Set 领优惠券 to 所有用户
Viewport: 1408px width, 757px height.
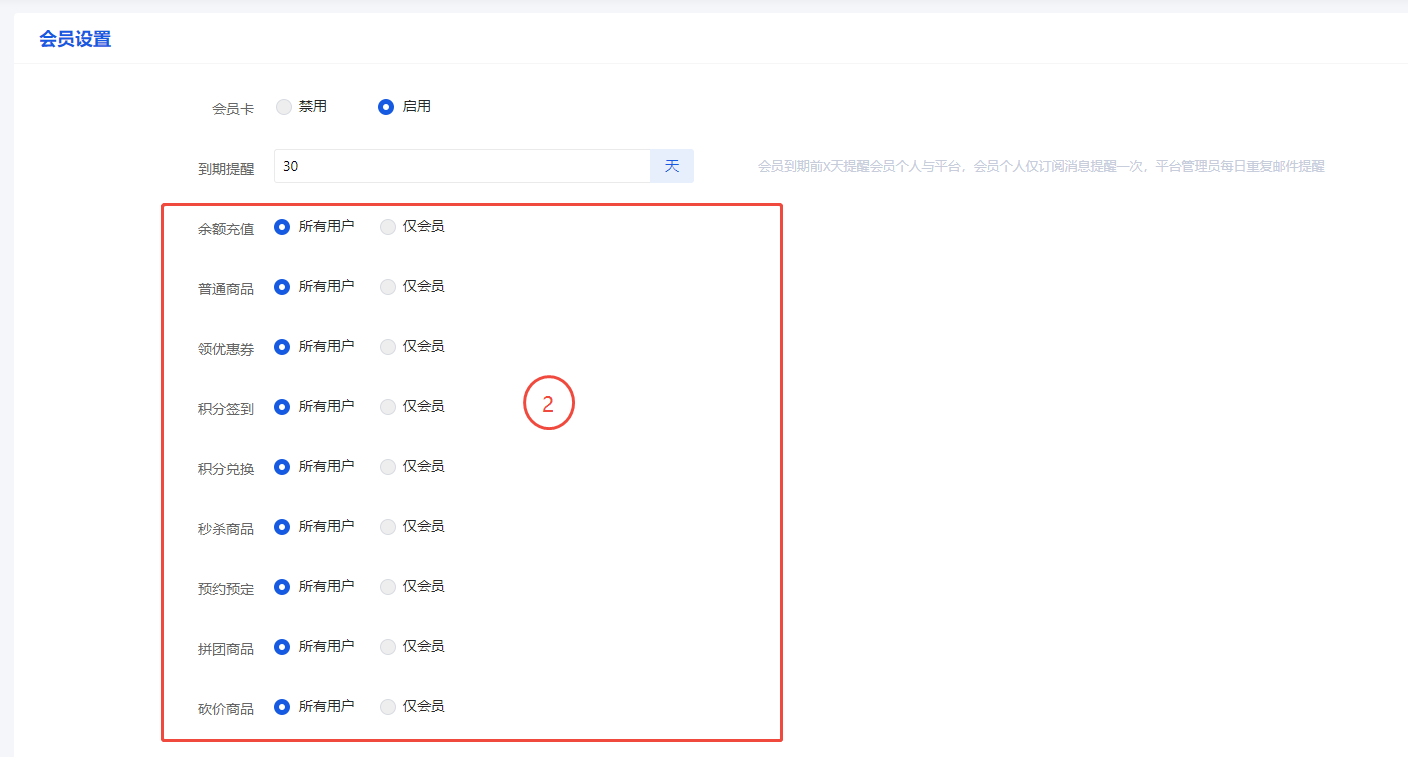[x=282, y=347]
